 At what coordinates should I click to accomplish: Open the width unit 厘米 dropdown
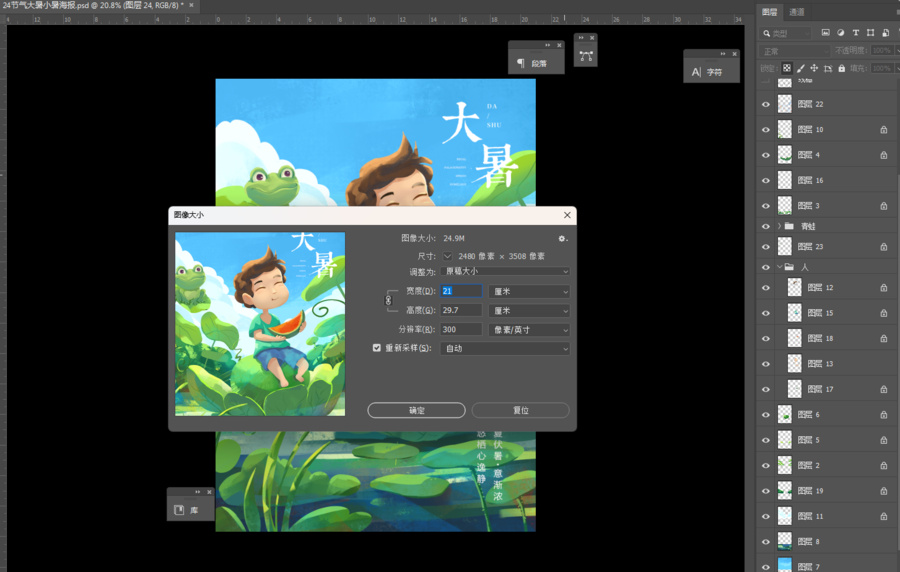[529, 291]
